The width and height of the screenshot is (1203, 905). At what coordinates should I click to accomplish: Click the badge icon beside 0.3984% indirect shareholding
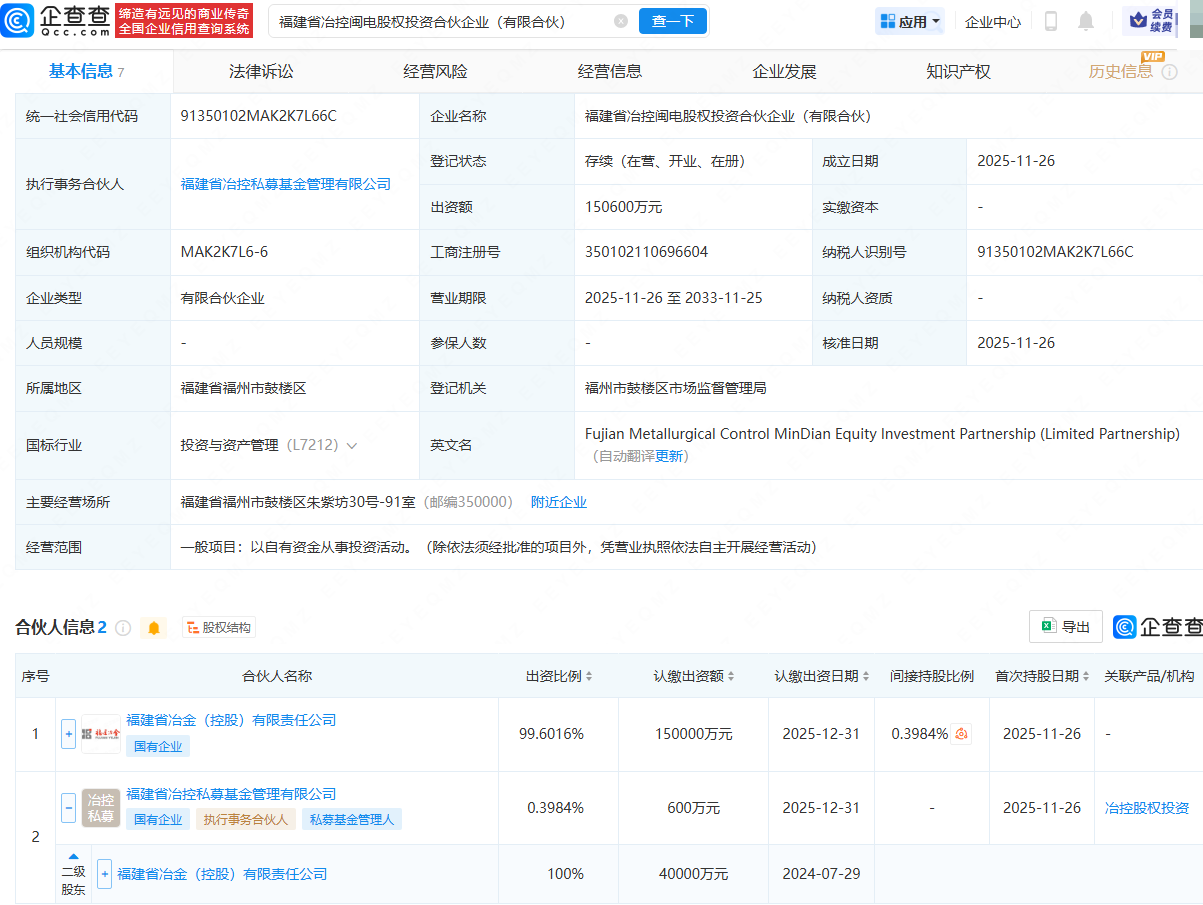point(961,733)
